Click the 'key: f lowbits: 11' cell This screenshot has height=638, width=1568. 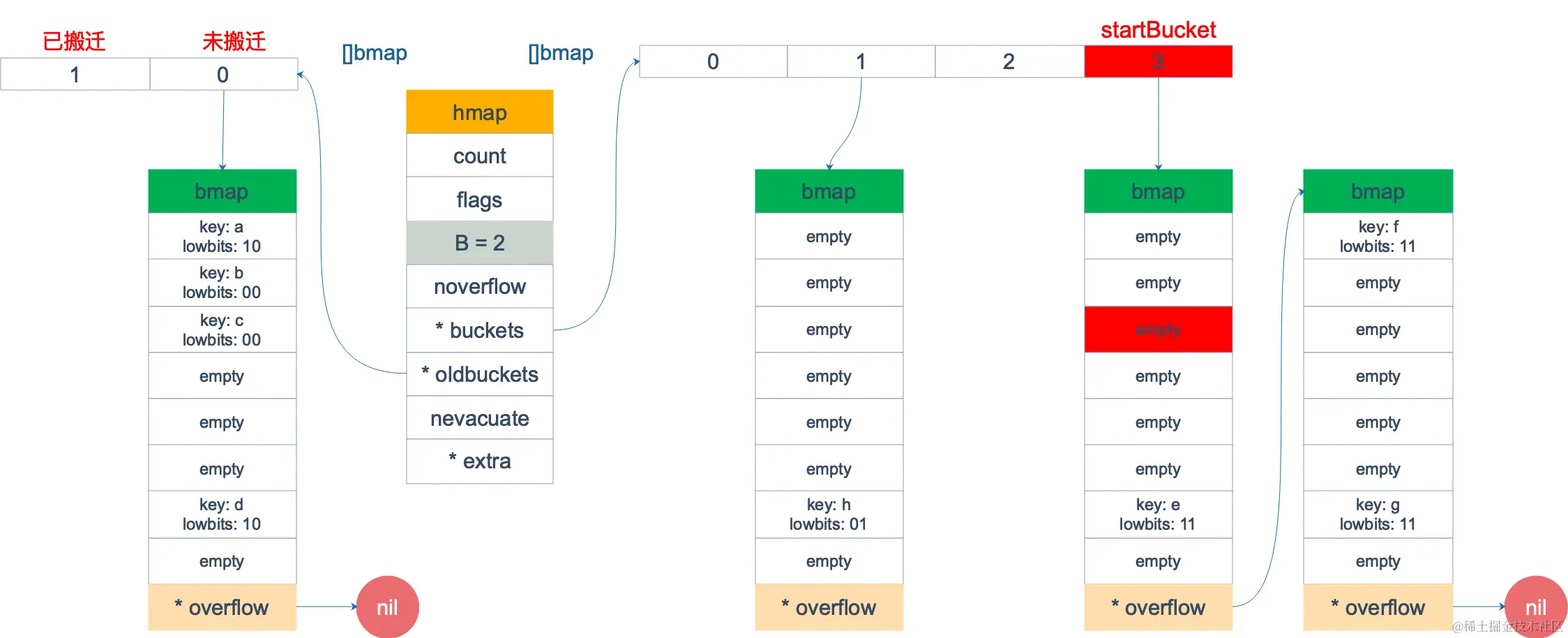[1378, 236]
